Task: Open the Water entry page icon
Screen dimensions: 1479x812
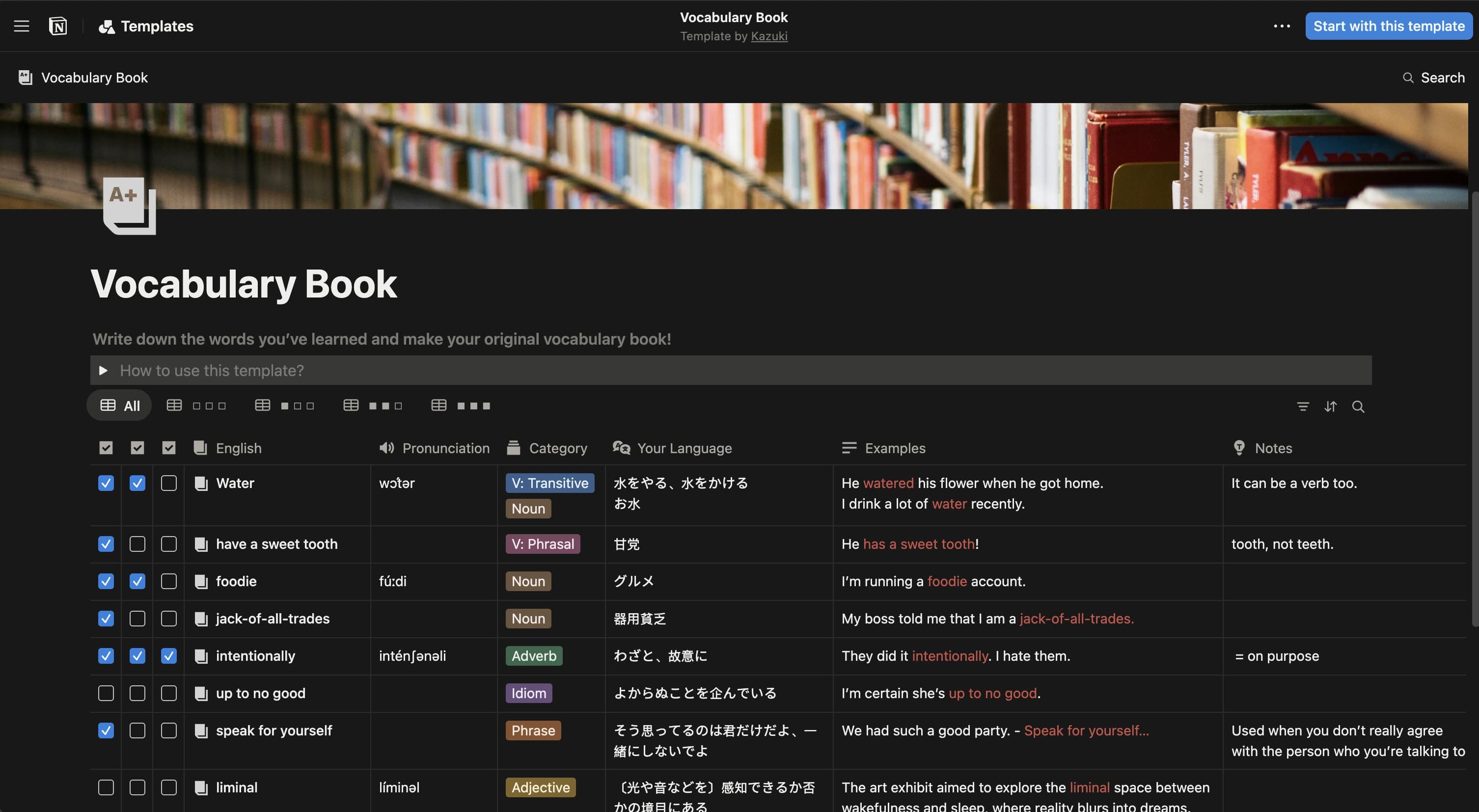Action: 201,483
